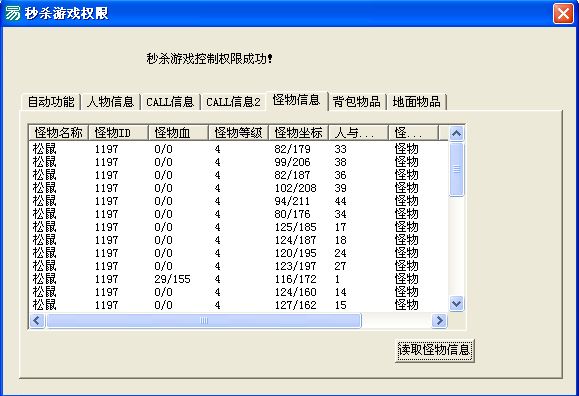579x396 pixels.
Task: Select the 松鼠 row with blood 29/155
Action: 239,279
